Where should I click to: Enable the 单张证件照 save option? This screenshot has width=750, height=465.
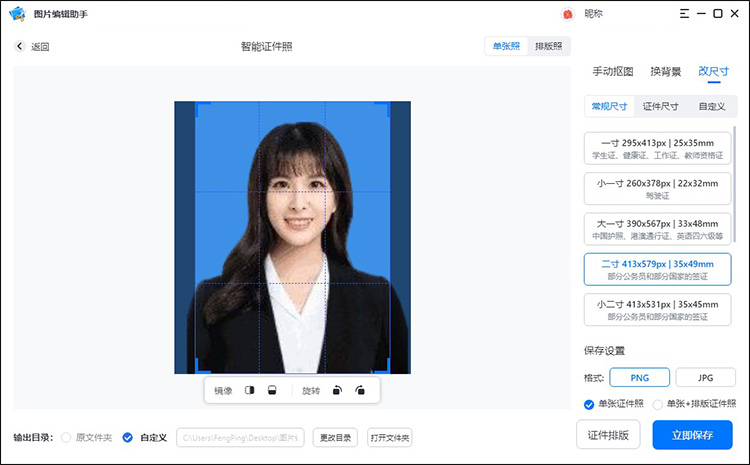[589, 404]
